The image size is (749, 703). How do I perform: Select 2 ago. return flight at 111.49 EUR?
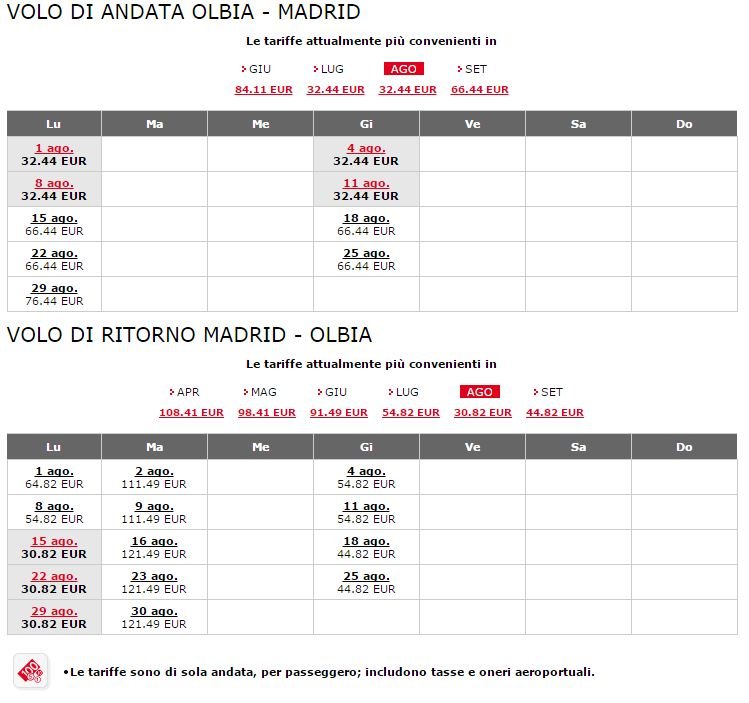coord(154,471)
